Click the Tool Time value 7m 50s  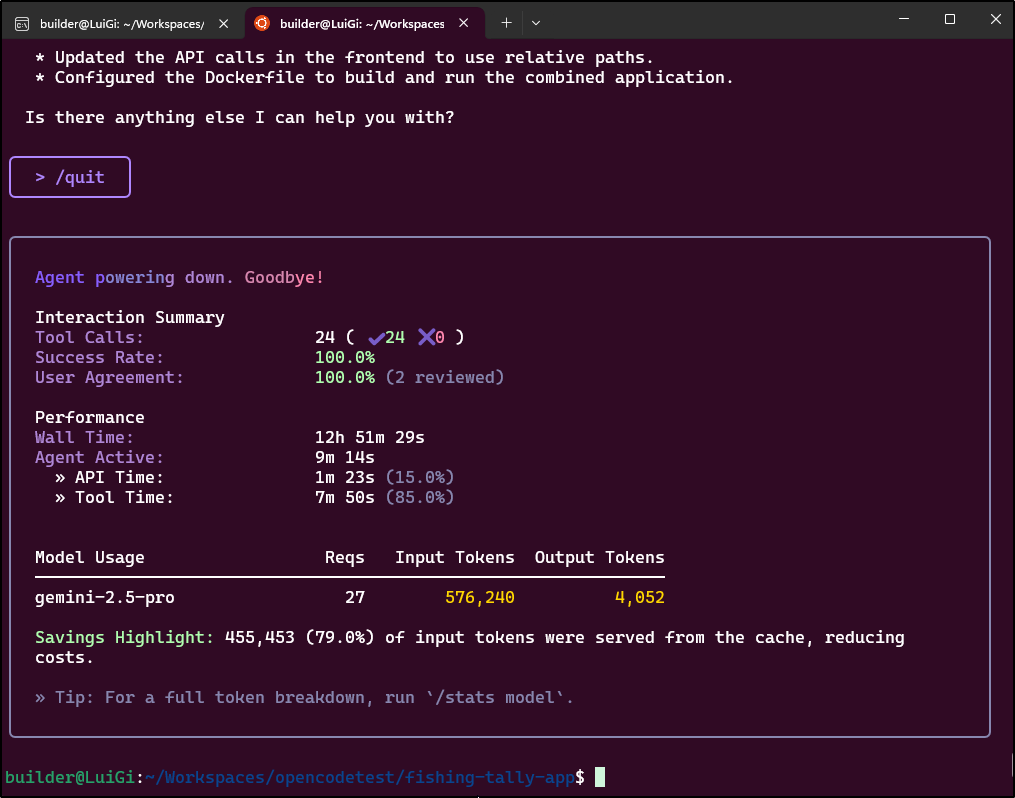(345, 498)
